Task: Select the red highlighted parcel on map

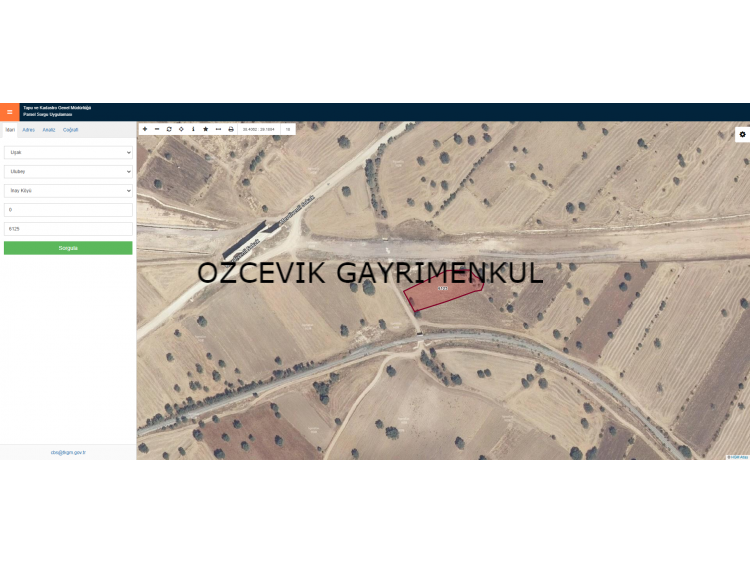Action: pos(442,290)
